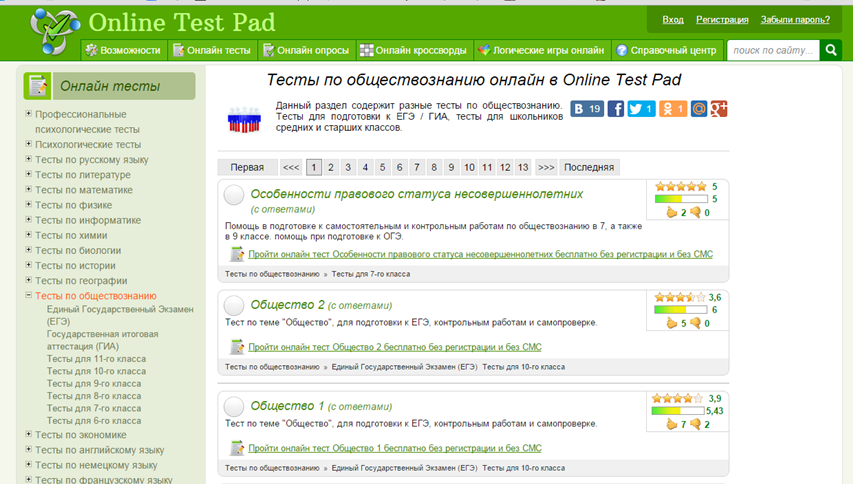This screenshot has width=853, height=484.
Task: Expand Психологические тесты category
Action: click(x=28, y=144)
